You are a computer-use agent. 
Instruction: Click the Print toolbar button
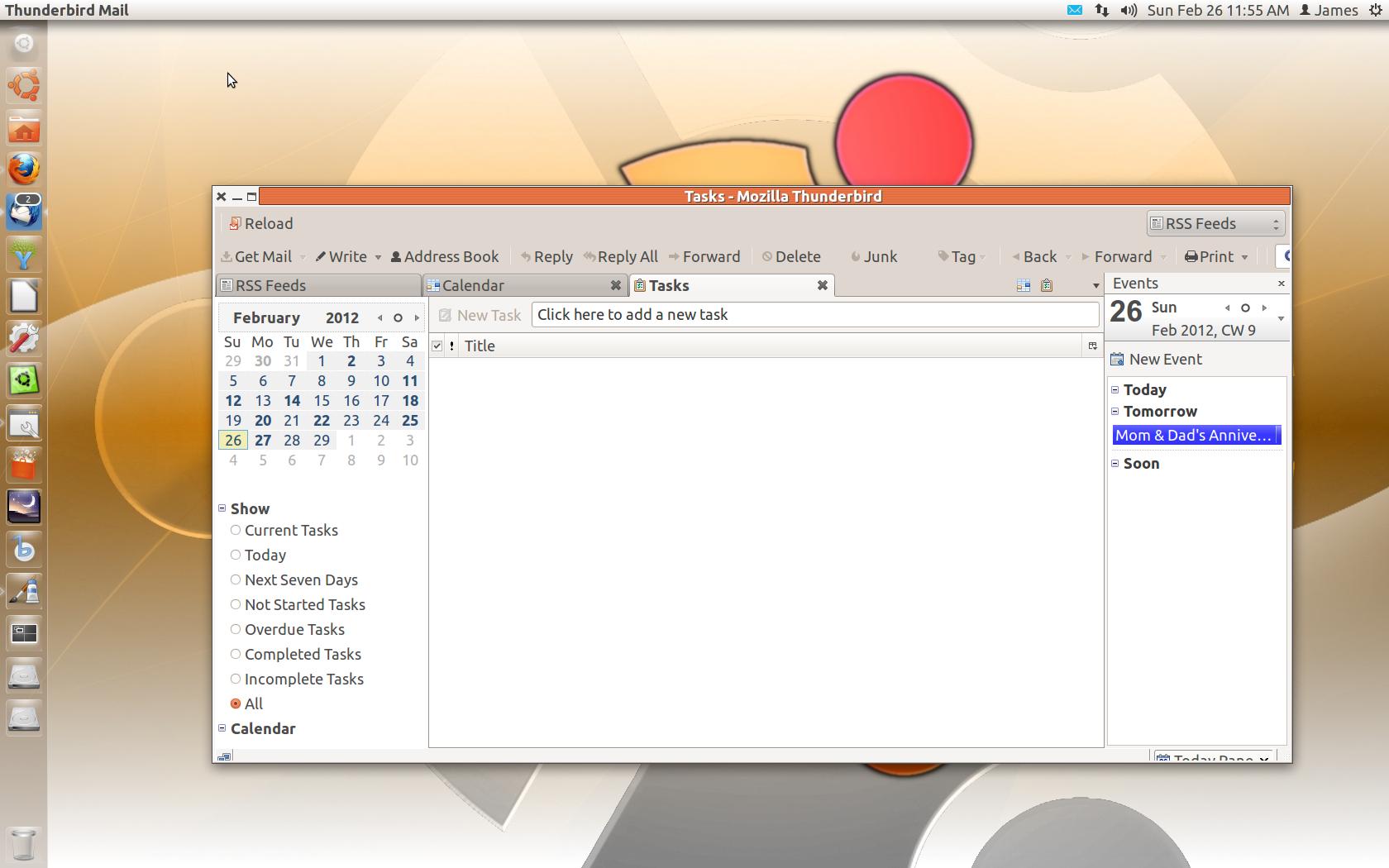pos(1210,257)
